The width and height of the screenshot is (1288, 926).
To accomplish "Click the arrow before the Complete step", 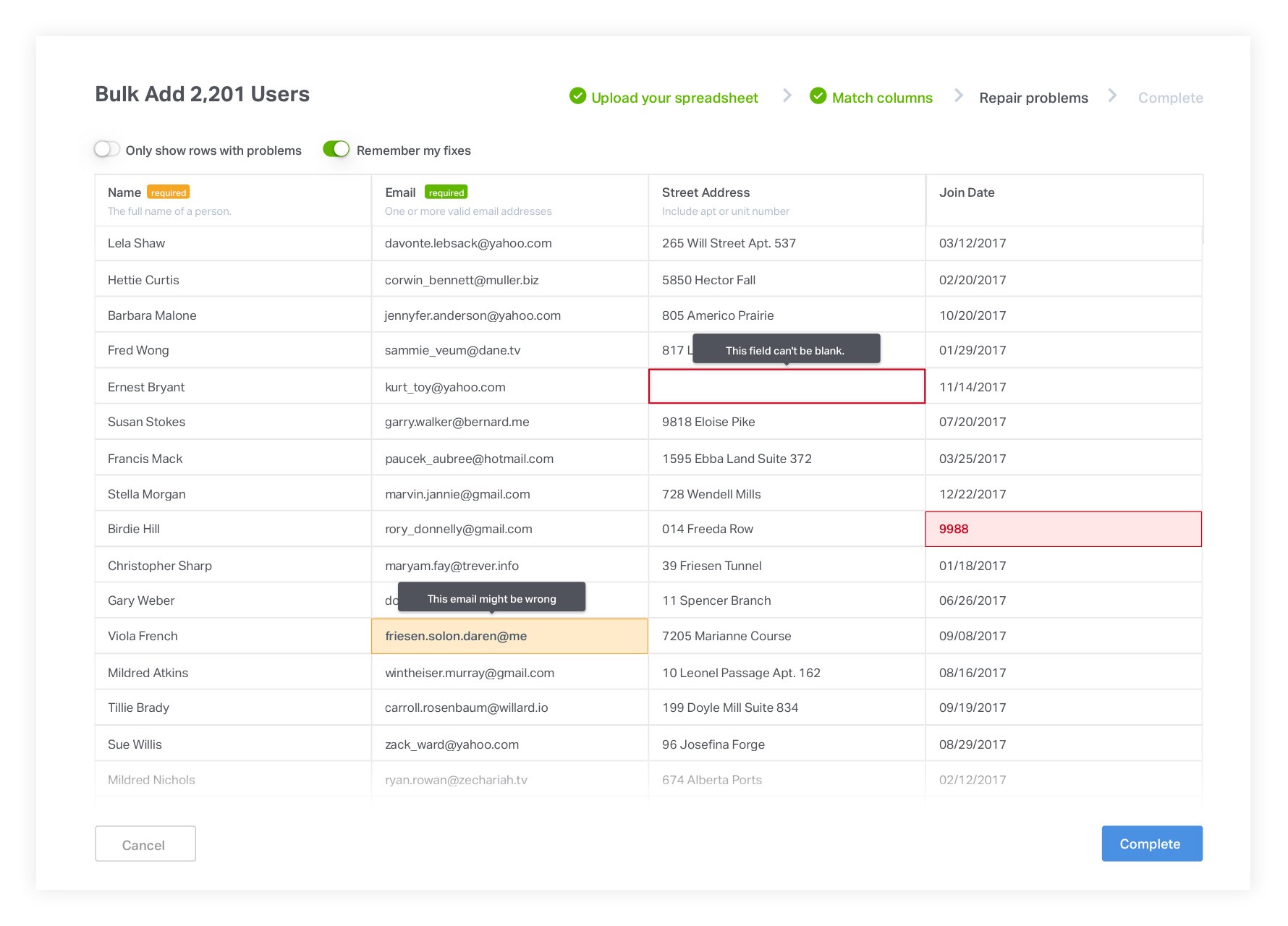I will (1112, 95).
